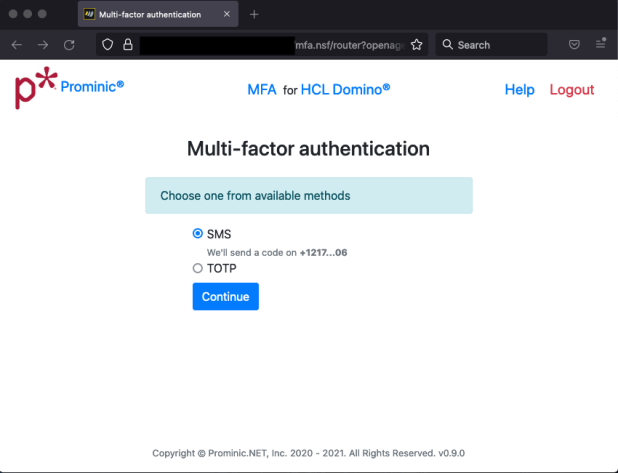Click the Continue button
Viewport: 618px width, 473px height.
tap(225, 296)
